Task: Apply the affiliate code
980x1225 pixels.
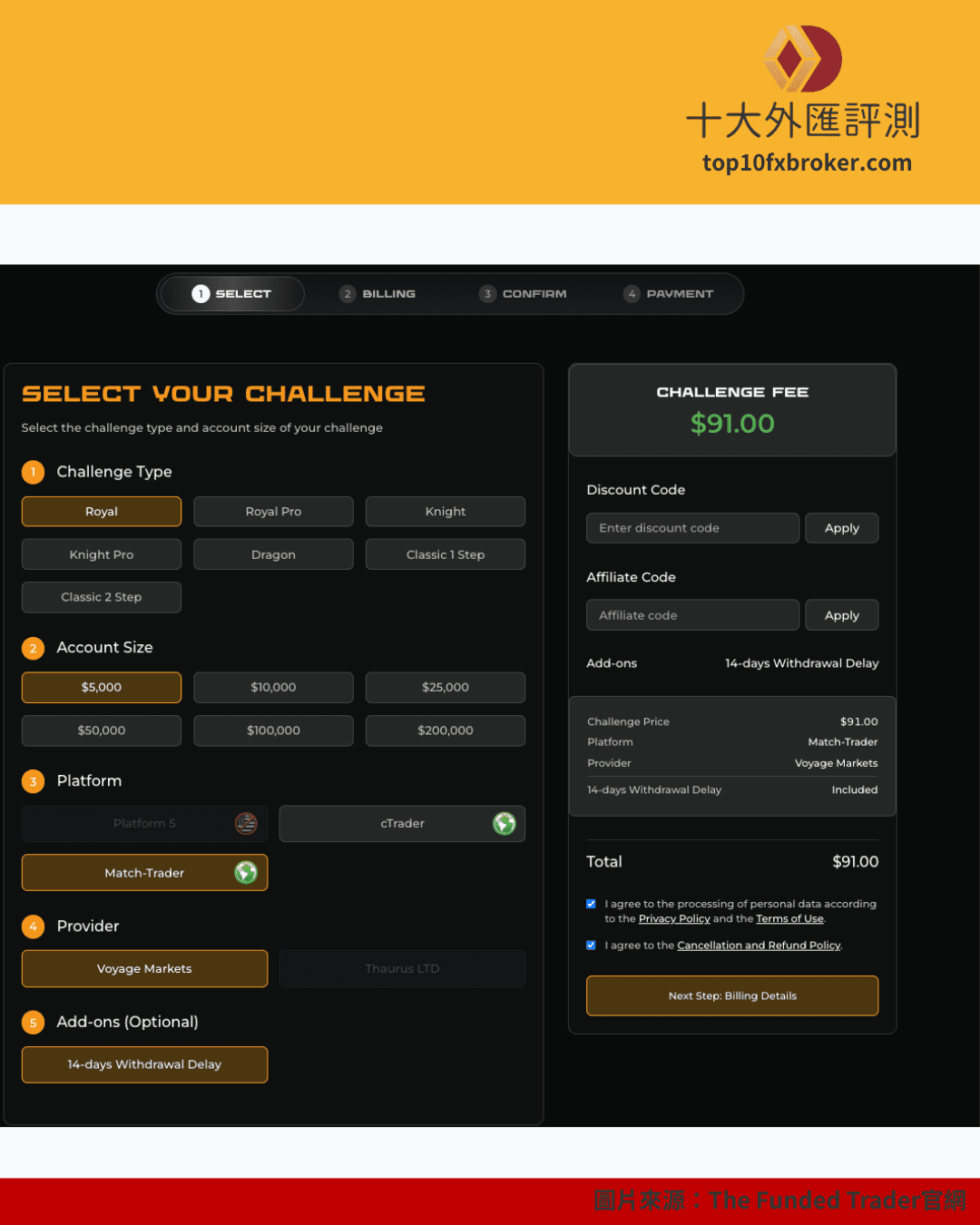Action: [x=841, y=615]
